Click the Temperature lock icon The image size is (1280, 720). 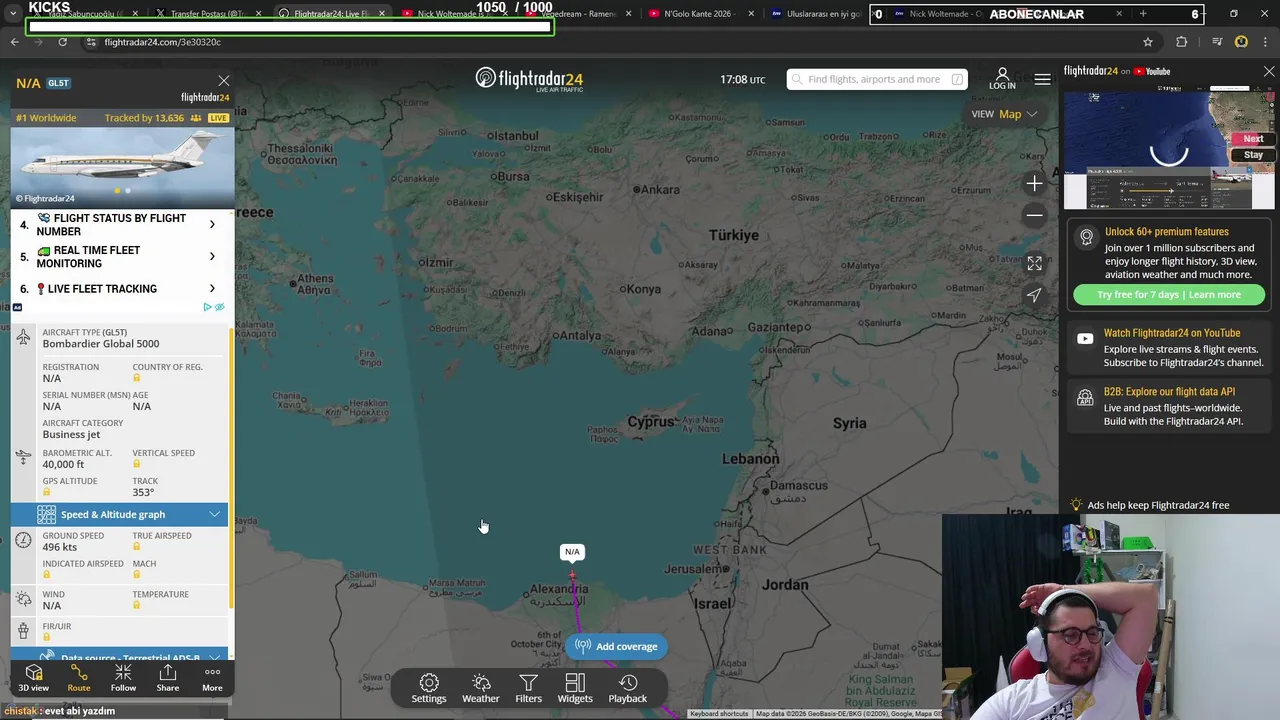coord(137,606)
